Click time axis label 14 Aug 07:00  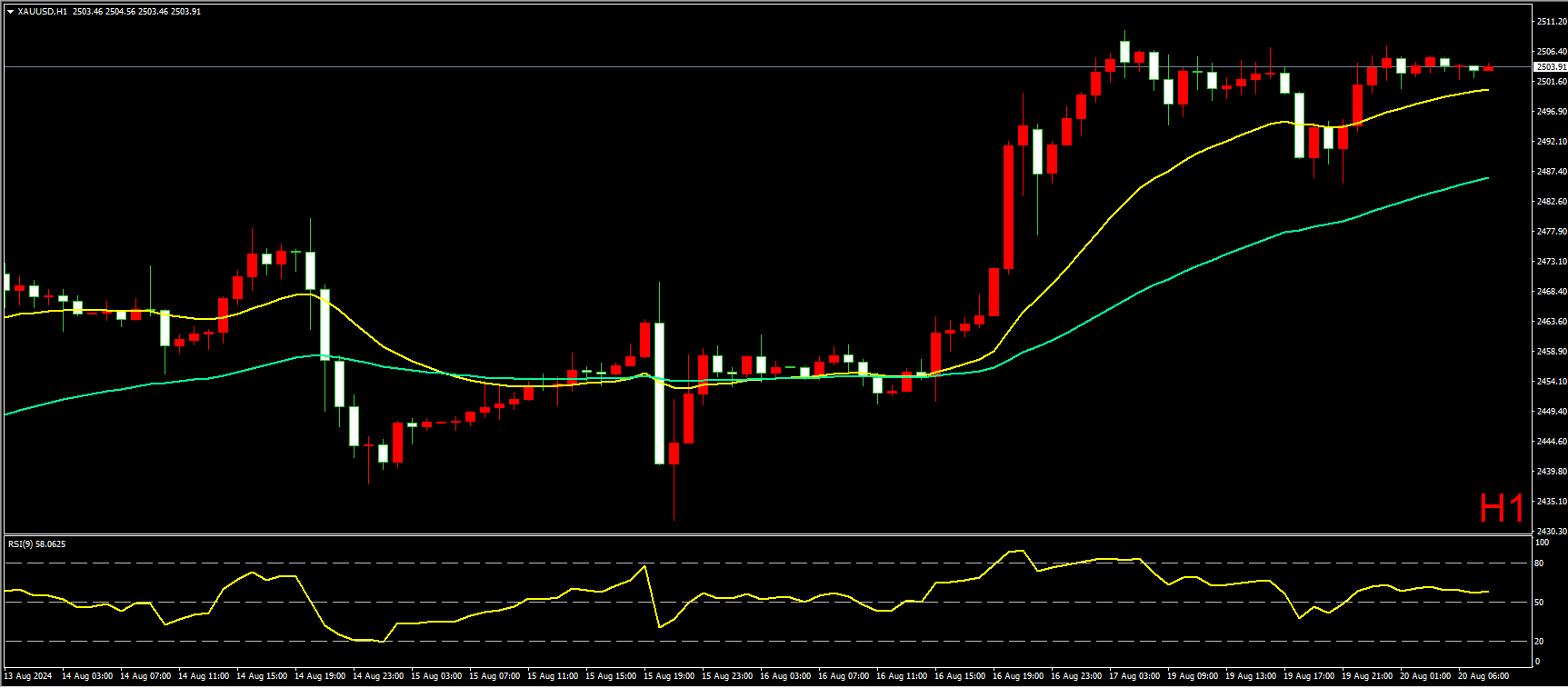pos(145,676)
